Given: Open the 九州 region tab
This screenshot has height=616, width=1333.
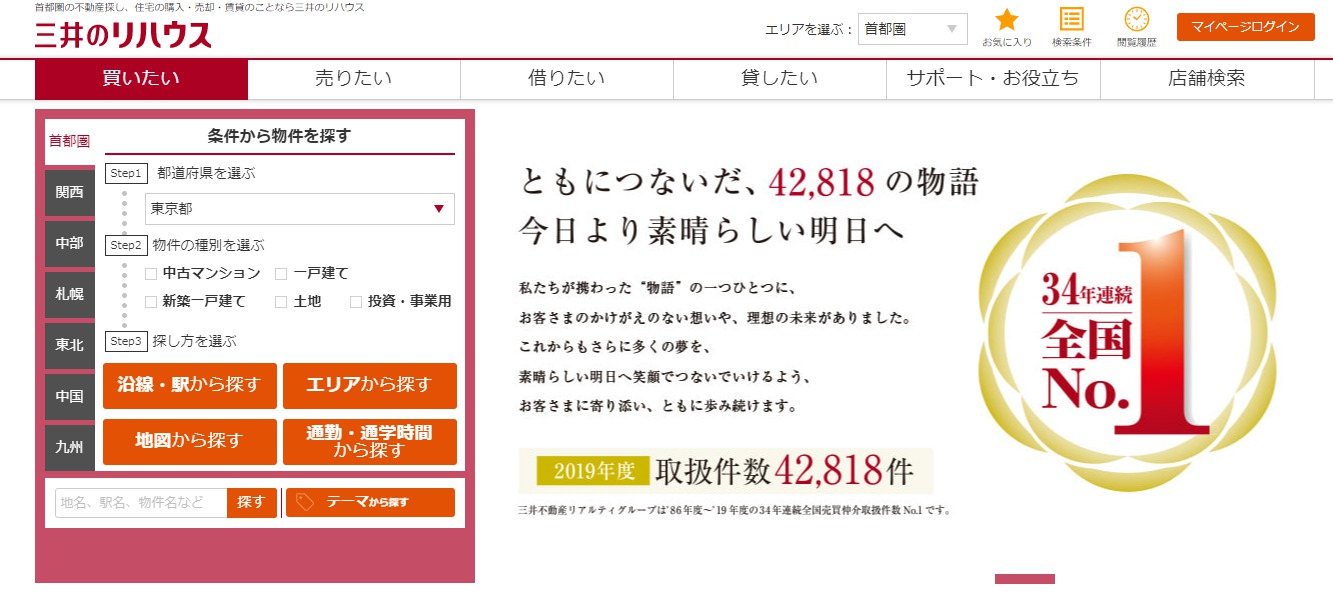Looking at the screenshot, I should click(x=70, y=447).
